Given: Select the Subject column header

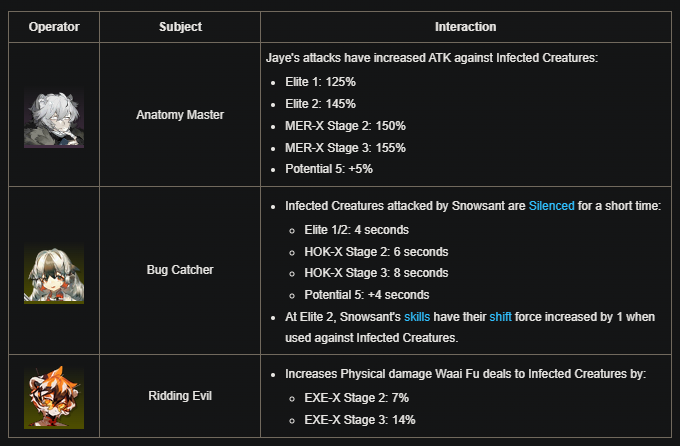Looking at the screenshot, I should point(180,27).
